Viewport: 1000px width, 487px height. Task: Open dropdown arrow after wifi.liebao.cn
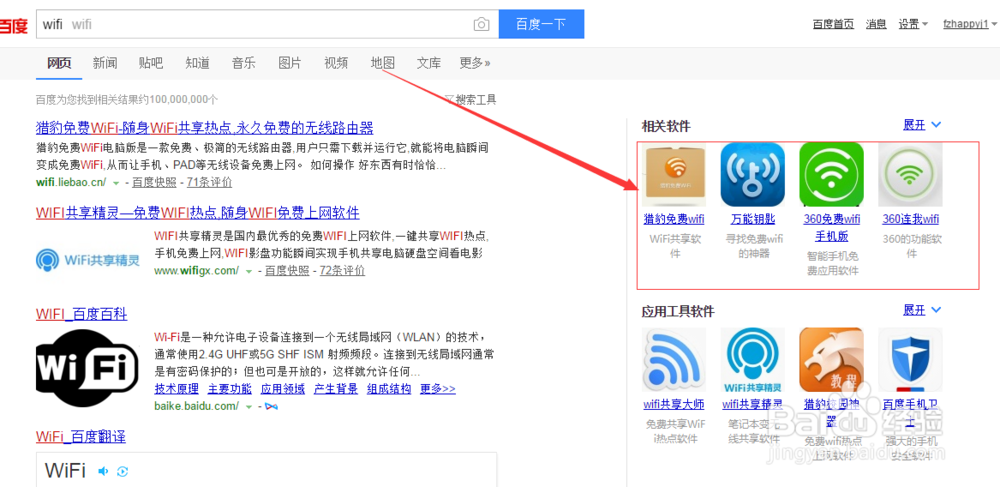[116, 183]
